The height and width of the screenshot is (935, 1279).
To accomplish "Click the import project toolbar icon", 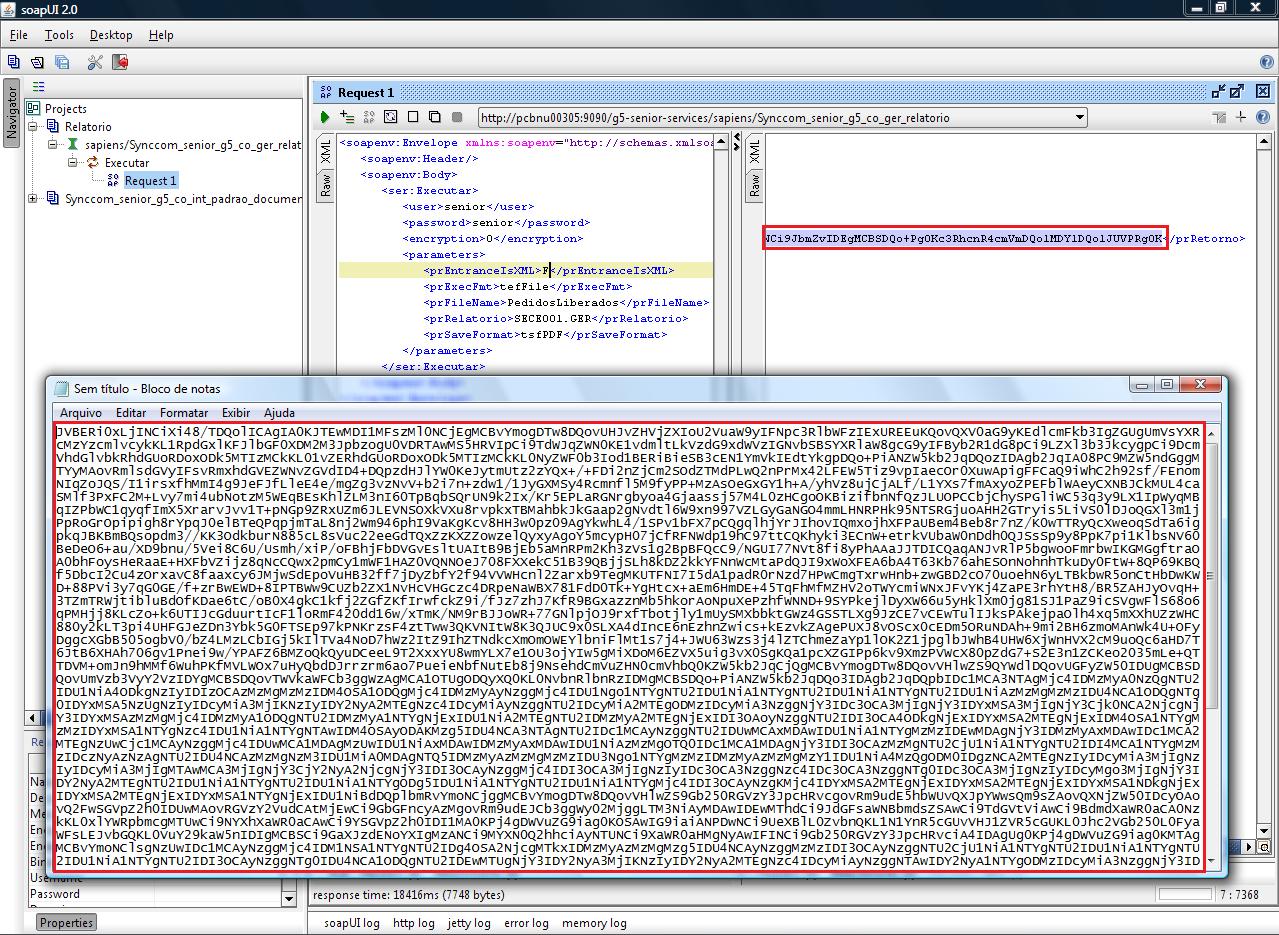I will click(38, 62).
